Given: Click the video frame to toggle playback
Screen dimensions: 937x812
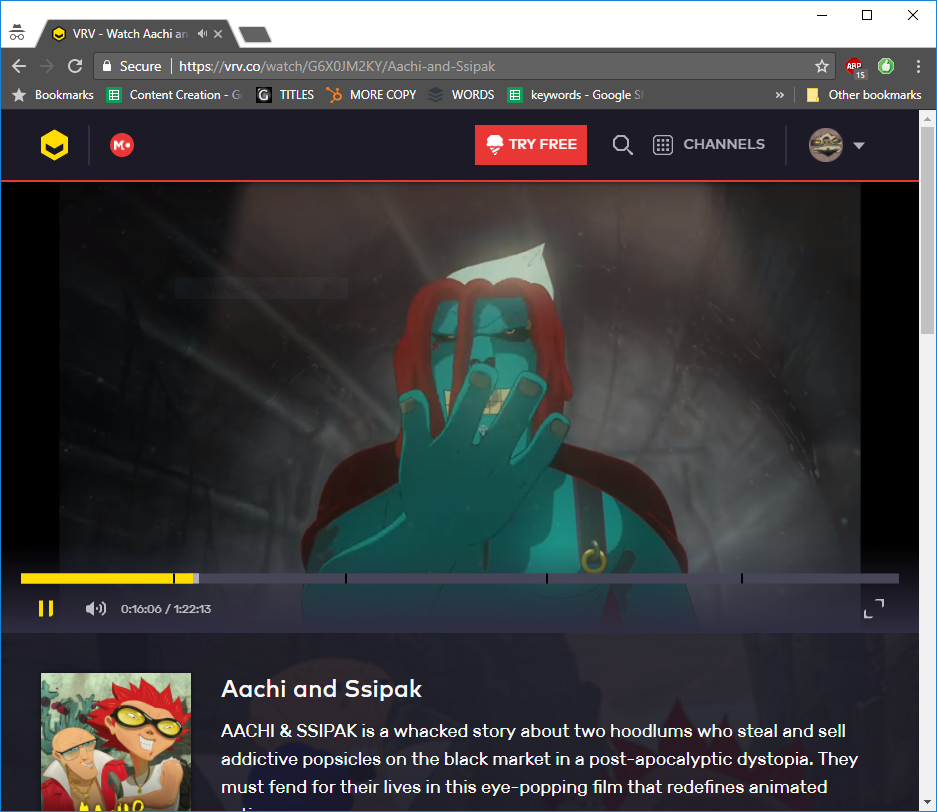Looking at the screenshot, I should coord(460,376).
